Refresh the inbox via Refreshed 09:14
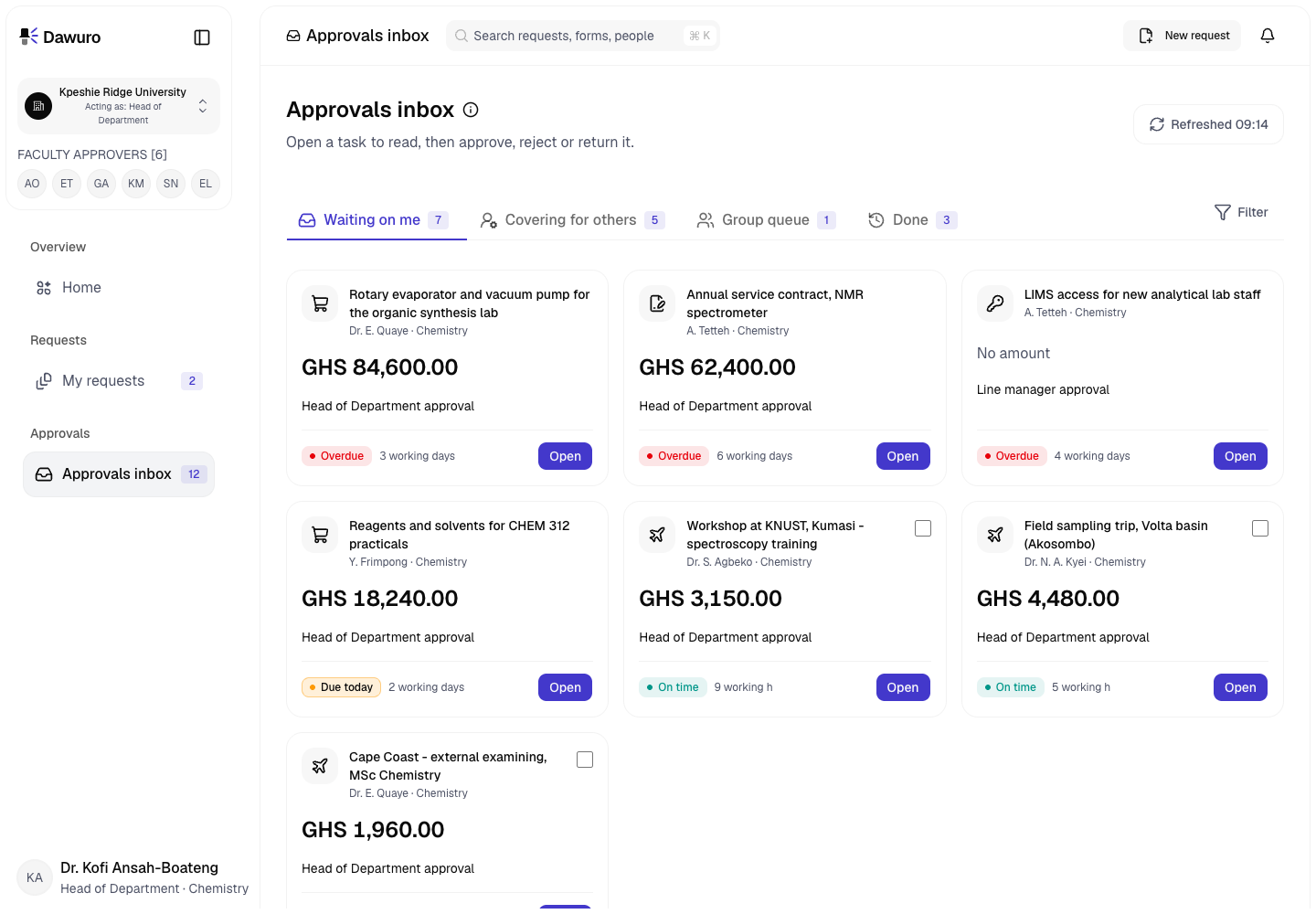The image size is (1316, 914). coord(1208,124)
